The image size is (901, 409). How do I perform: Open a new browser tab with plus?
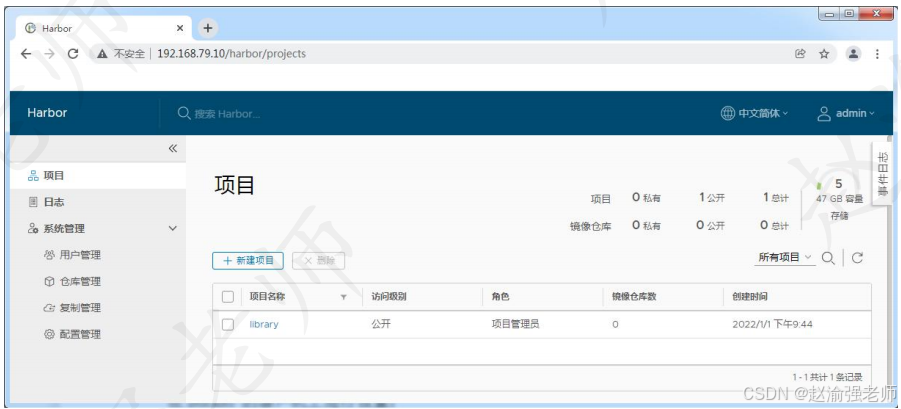click(x=208, y=28)
